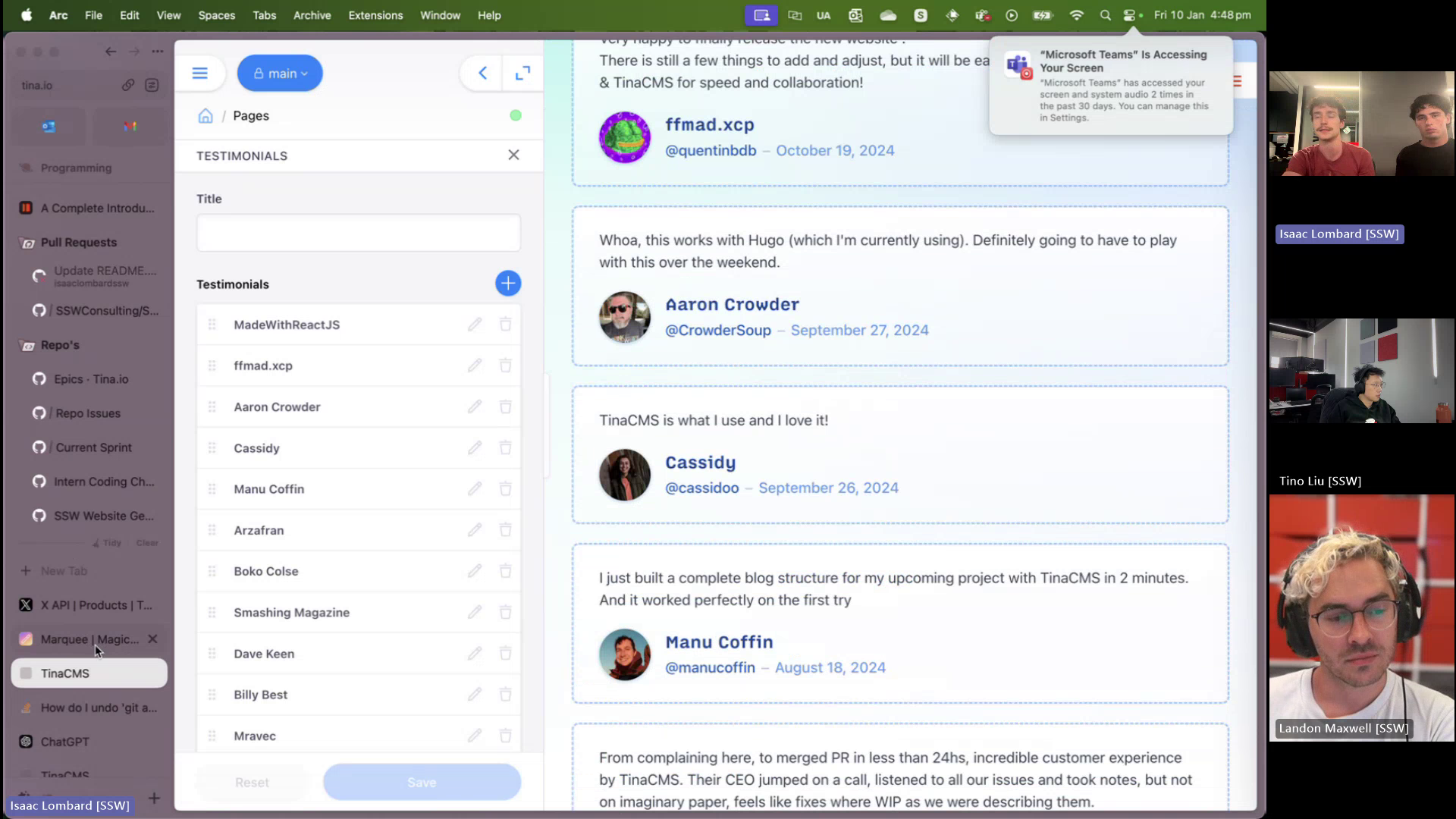This screenshot has height=819, width=1456.
Task: Open the Repo Issues tab in sidebar
Action: point(89,413)
